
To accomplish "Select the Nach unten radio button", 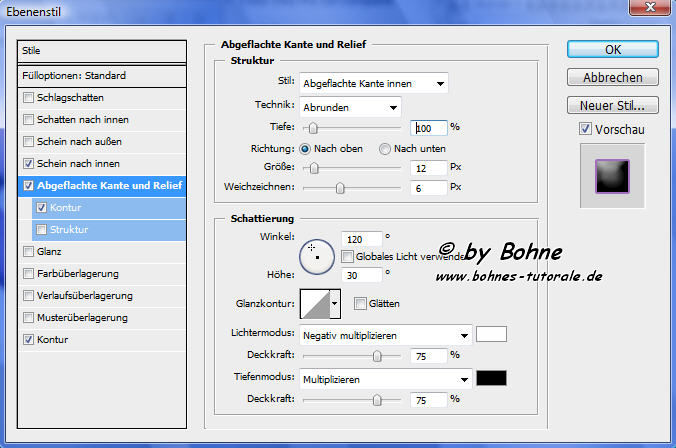I will (x=385, y=149).
